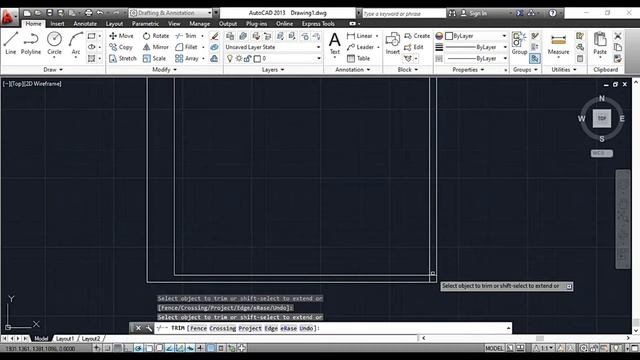The image size is (640, 360).
Task: Toggle MODEL space button in status bar
Action: pos(494,348)
